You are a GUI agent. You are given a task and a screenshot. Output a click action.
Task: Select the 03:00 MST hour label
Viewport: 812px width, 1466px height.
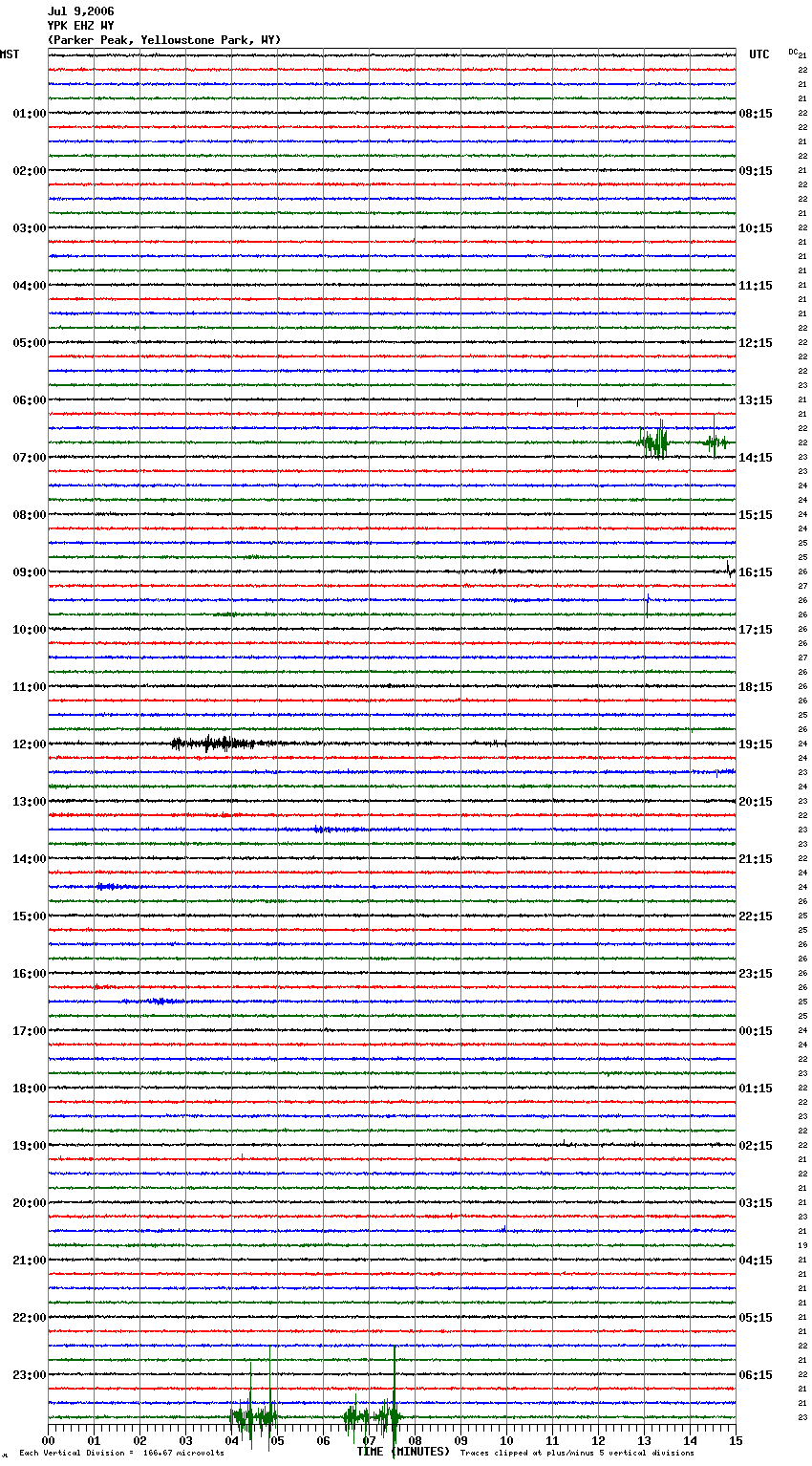pos(30,228)
